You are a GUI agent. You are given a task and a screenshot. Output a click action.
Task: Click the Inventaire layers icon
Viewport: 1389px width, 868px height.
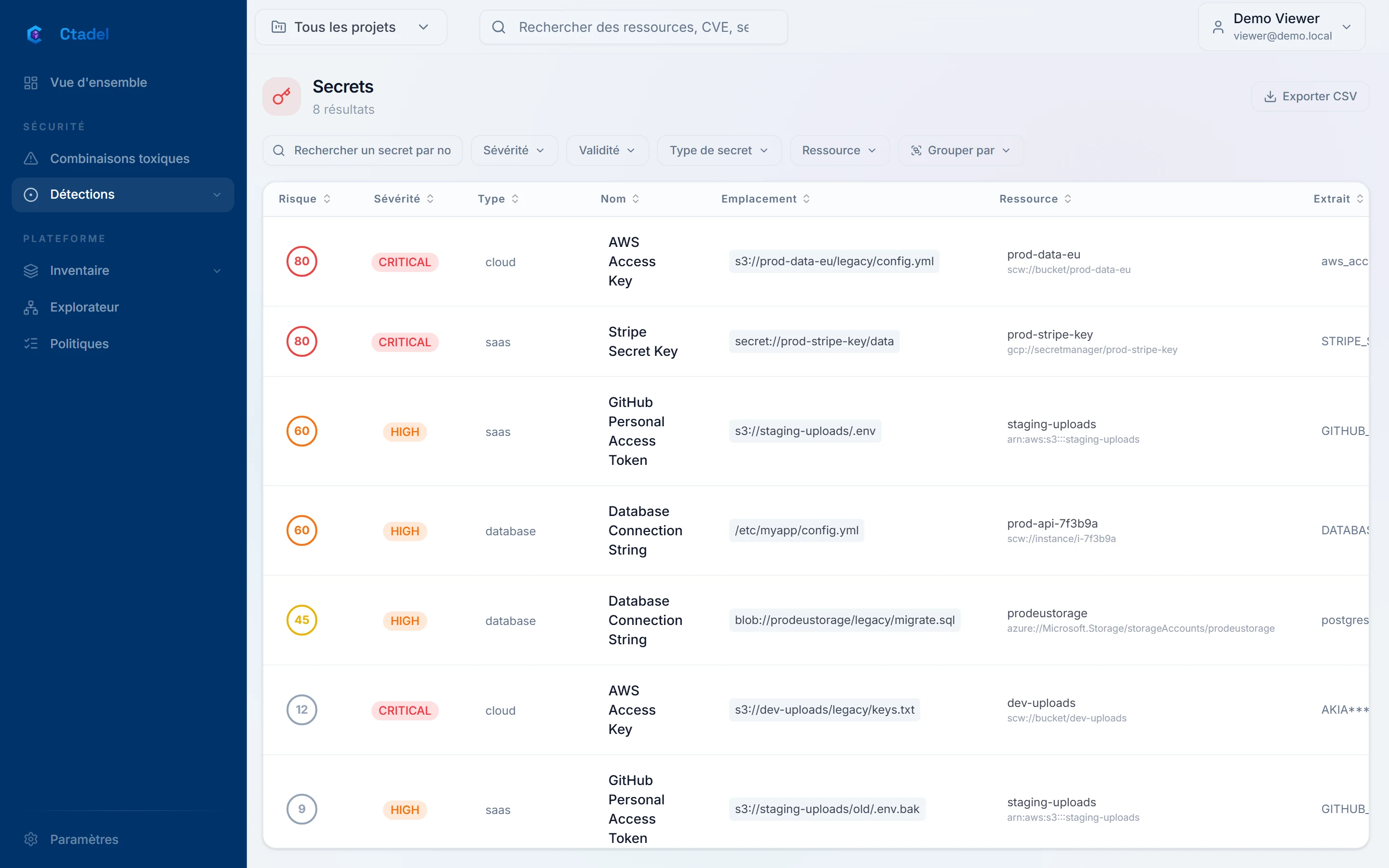(31, 271)
